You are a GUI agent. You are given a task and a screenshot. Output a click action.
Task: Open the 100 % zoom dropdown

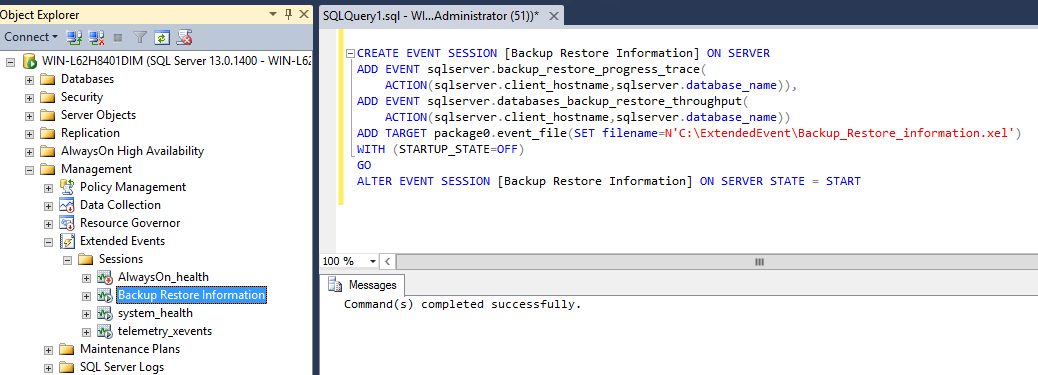(x=373, y=262)
